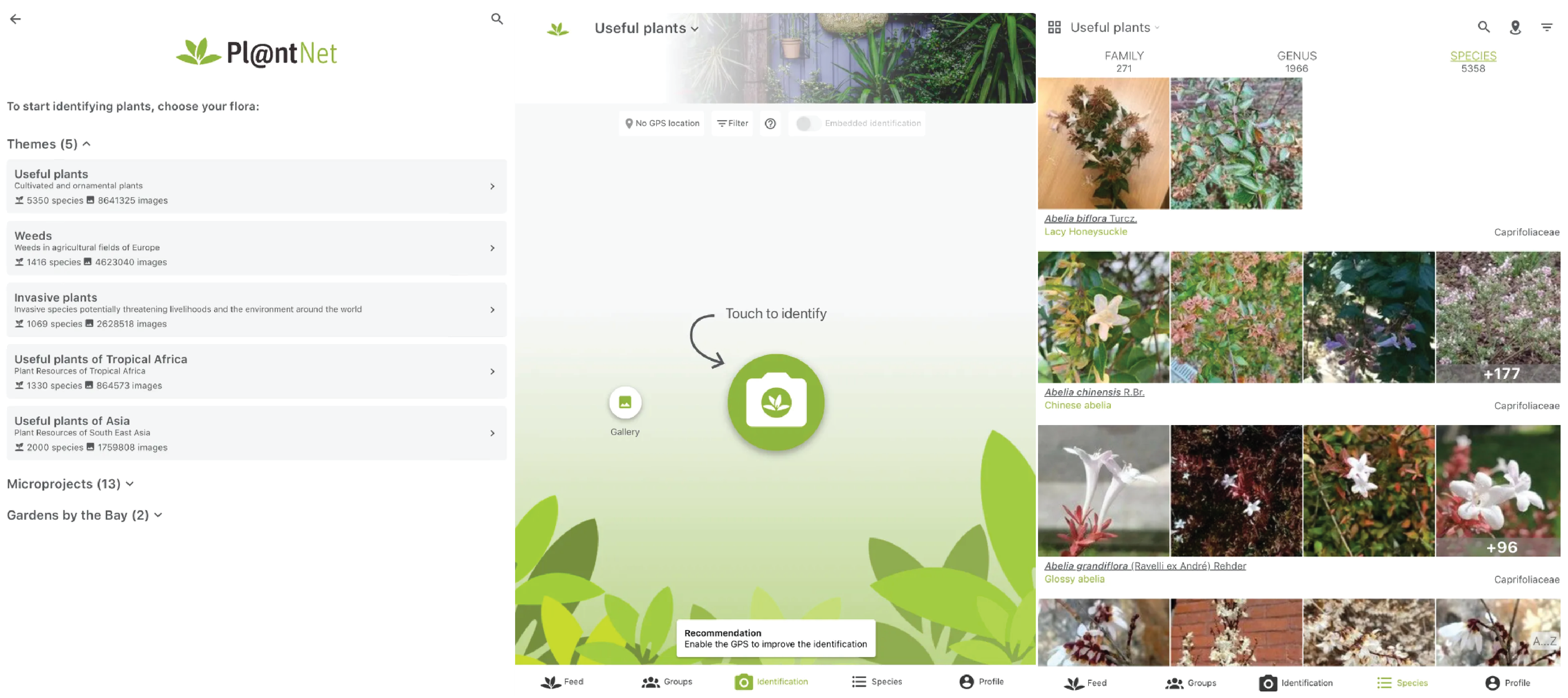Open the Gallery image picker
The height and width of the screenshot is (698, 1568).
coord(625,402)
